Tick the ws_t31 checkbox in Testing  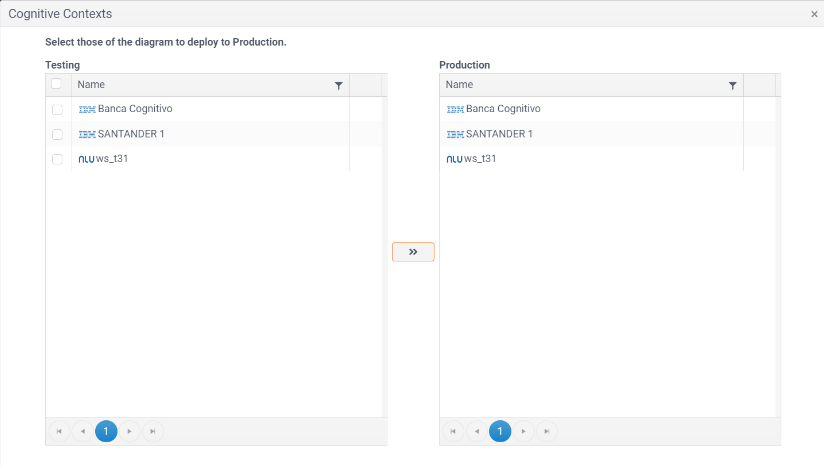click(x=57, y=159)
